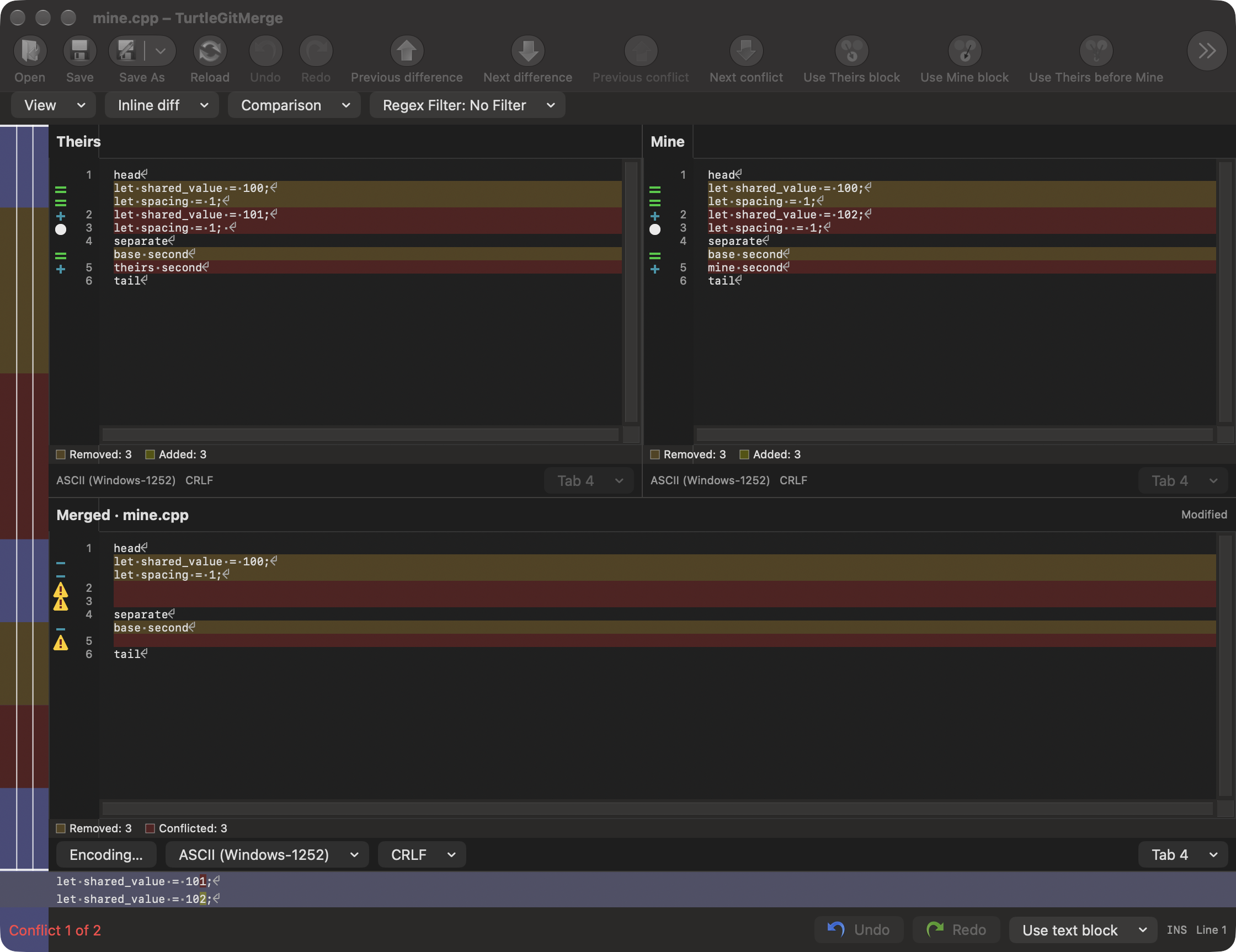This screenshot has height=952, width=1236.
Task: Open merged pane CRLF line ending dropdown
Action: pos(422,855)
